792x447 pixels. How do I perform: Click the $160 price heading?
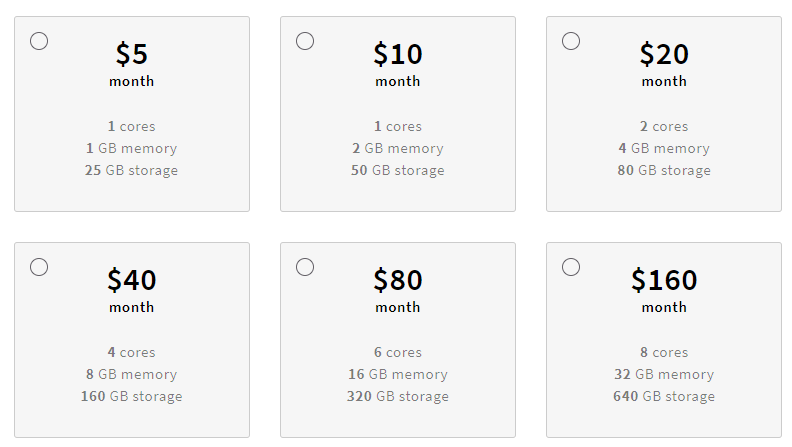coord(664,280)
